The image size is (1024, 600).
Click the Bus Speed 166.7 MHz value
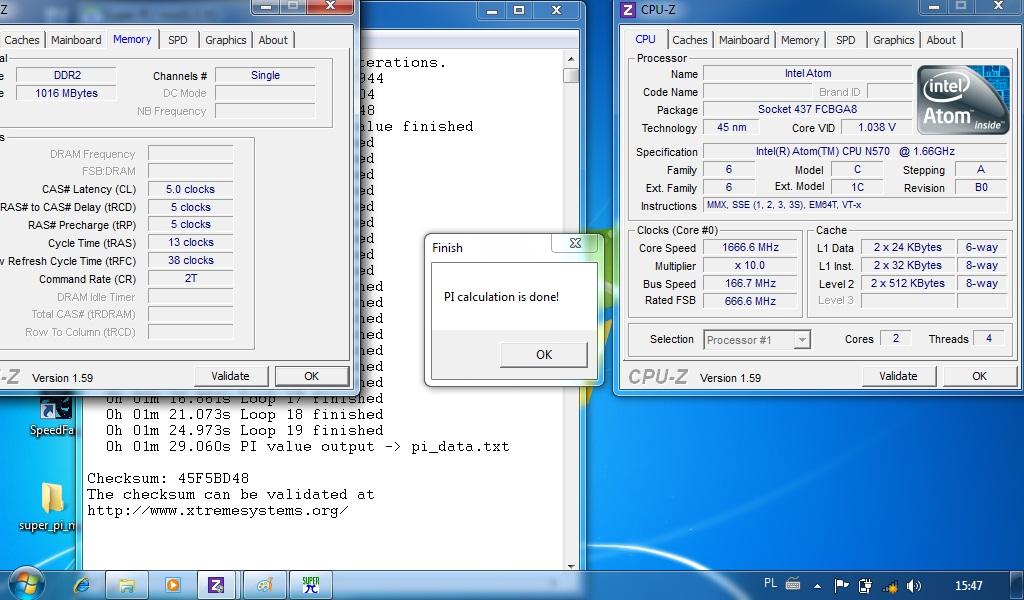[750, 283]
